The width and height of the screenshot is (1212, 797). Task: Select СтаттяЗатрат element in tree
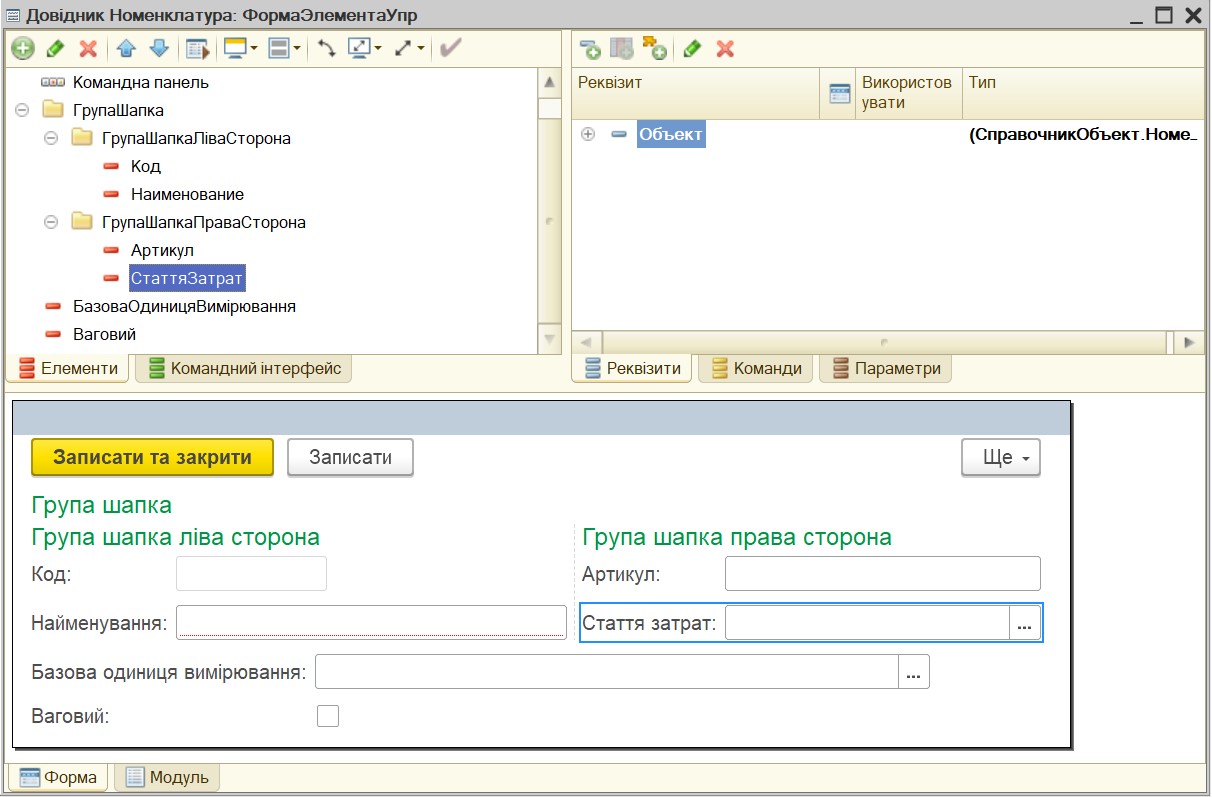point(187,278)
